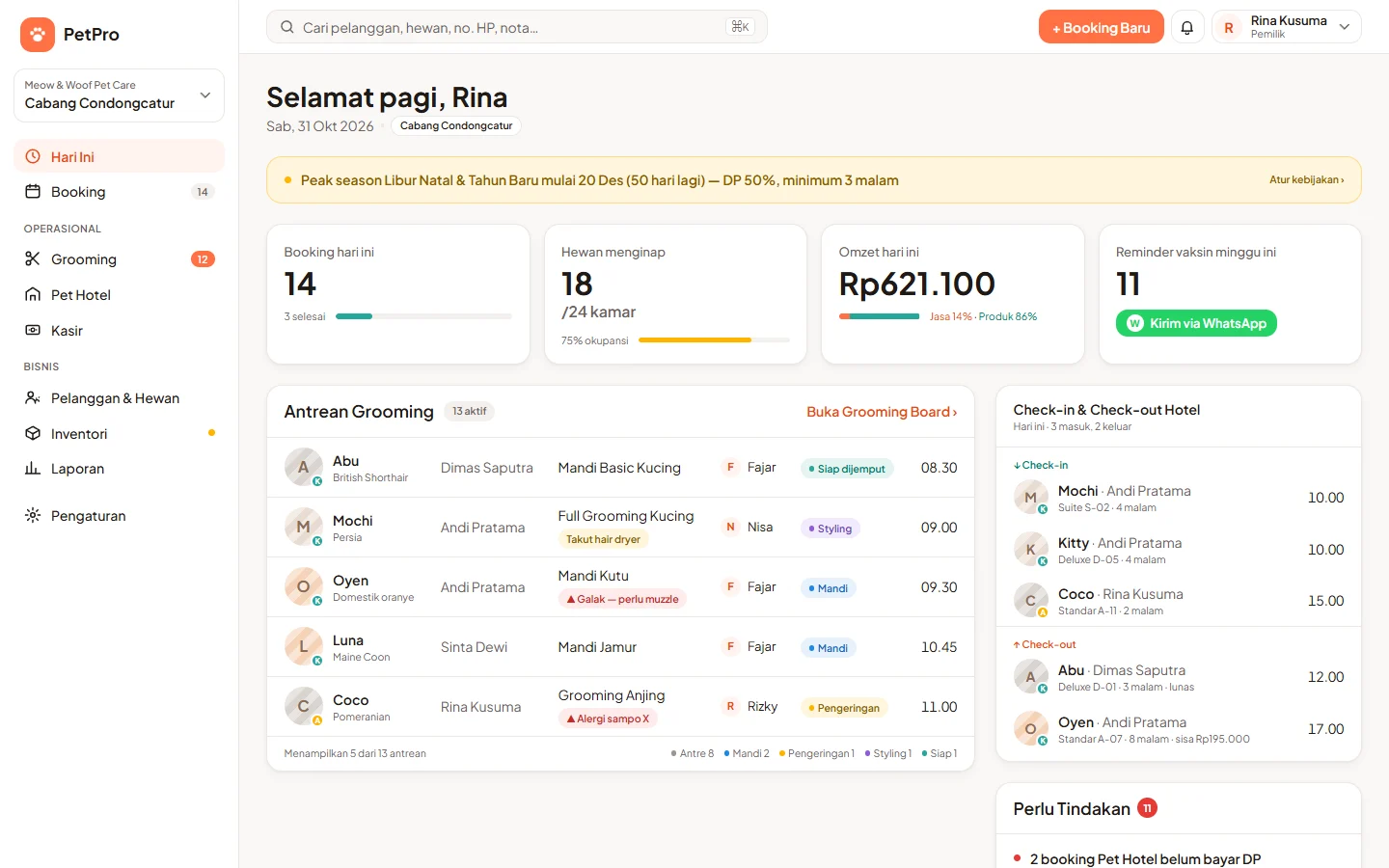Viewport: 1389px width, 868px height.
Task: Expand the Cabang Condongcatur branch selector
Action: tap(119, 95)
